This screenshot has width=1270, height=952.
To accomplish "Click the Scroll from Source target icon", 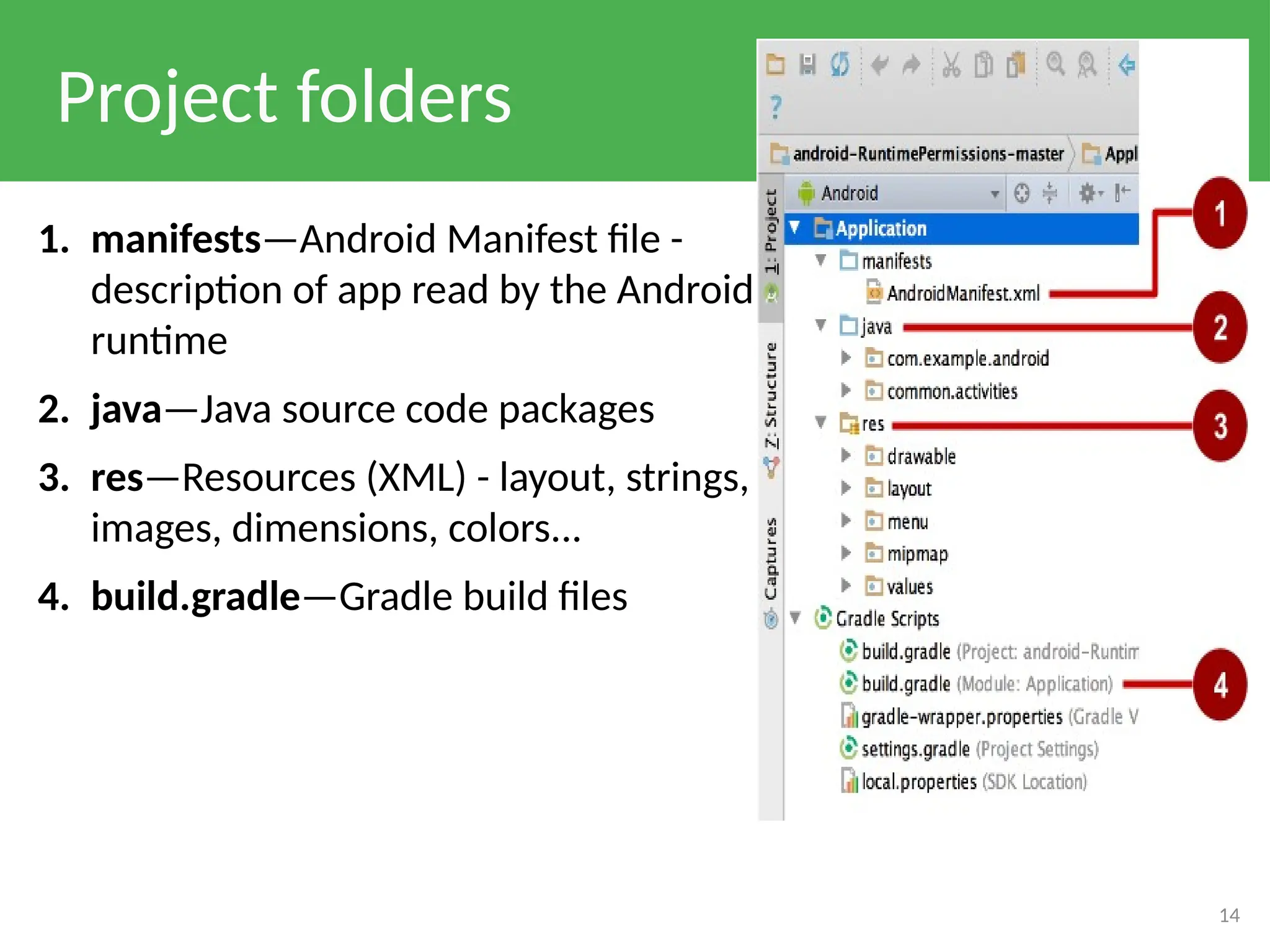I will [x=1021, y=193].
